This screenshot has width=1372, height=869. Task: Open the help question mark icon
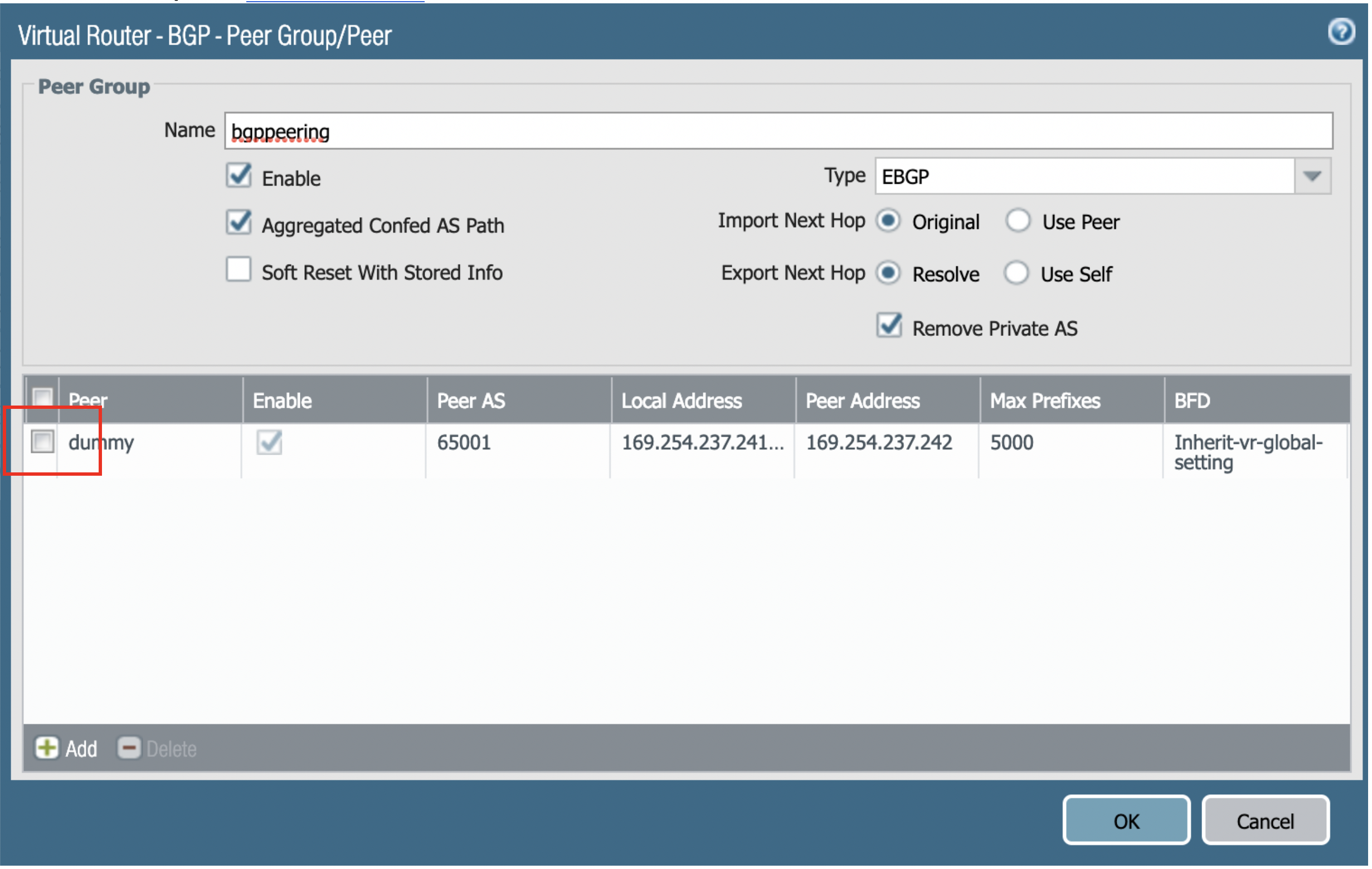pyautogui.click(x=1341, y=32)
